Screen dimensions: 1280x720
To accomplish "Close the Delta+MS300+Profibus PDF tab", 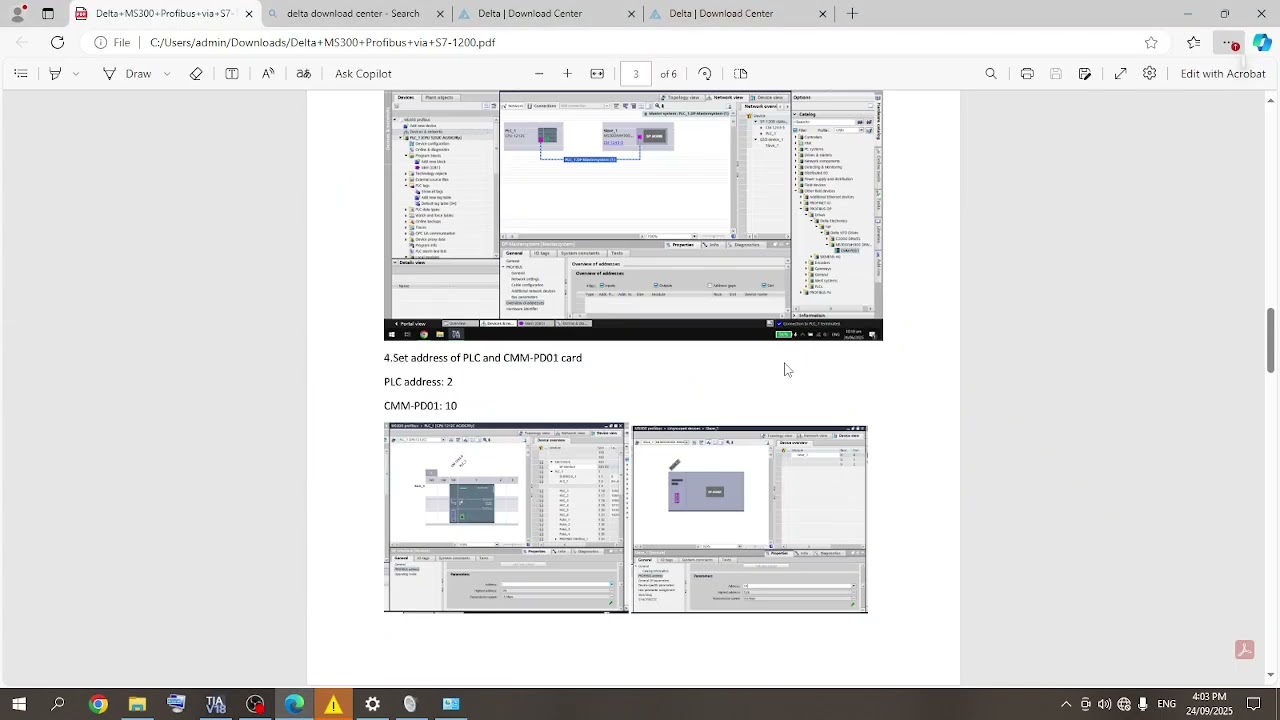I will pos(249,13).
